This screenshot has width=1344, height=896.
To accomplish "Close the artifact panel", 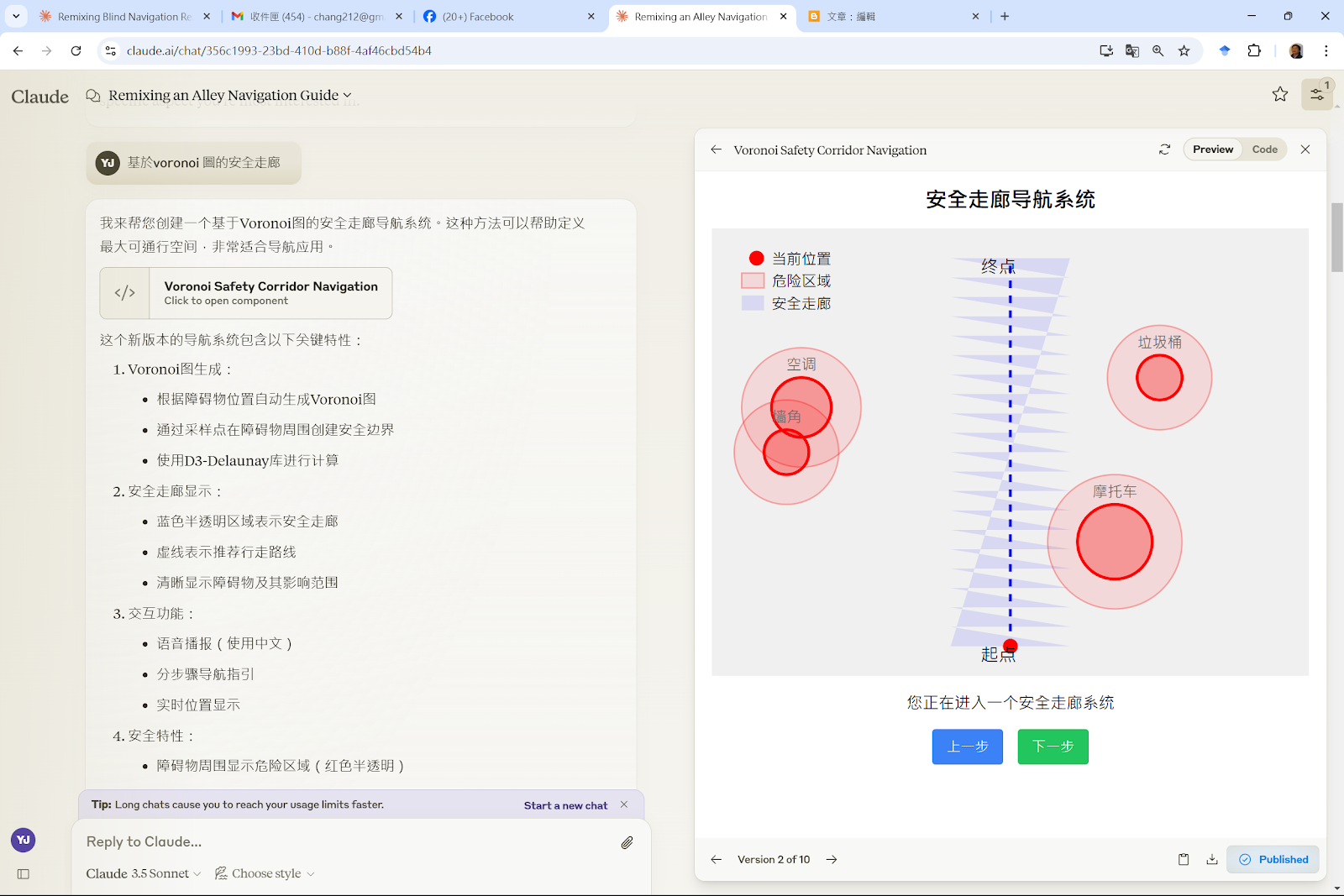I will (1305, 149).
